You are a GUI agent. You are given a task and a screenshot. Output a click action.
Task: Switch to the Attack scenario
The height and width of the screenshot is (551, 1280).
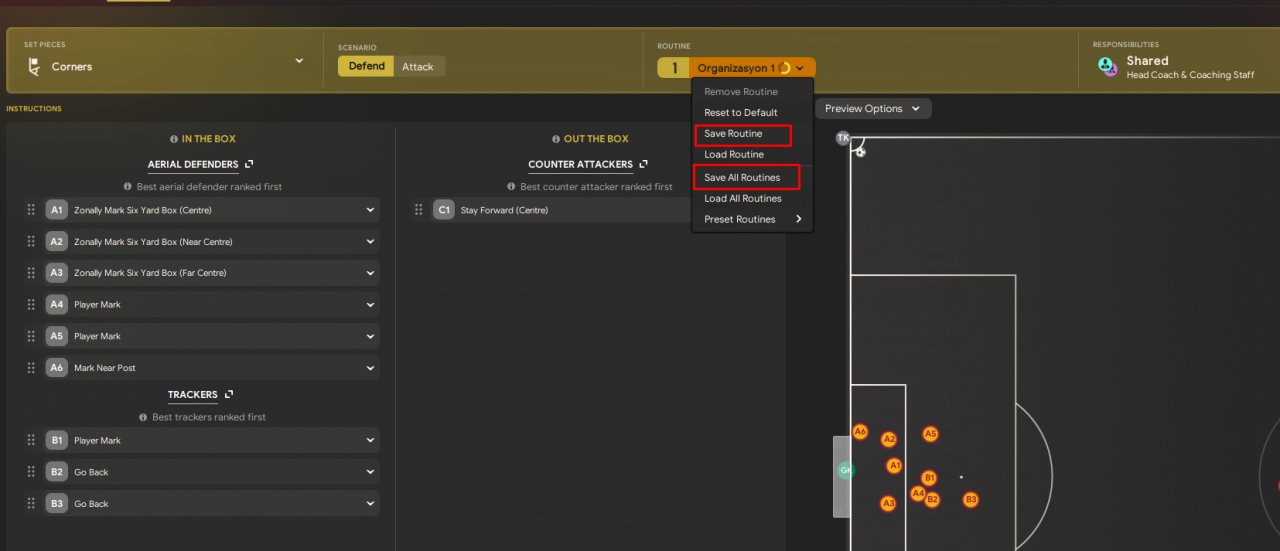[x=418, y=66]
